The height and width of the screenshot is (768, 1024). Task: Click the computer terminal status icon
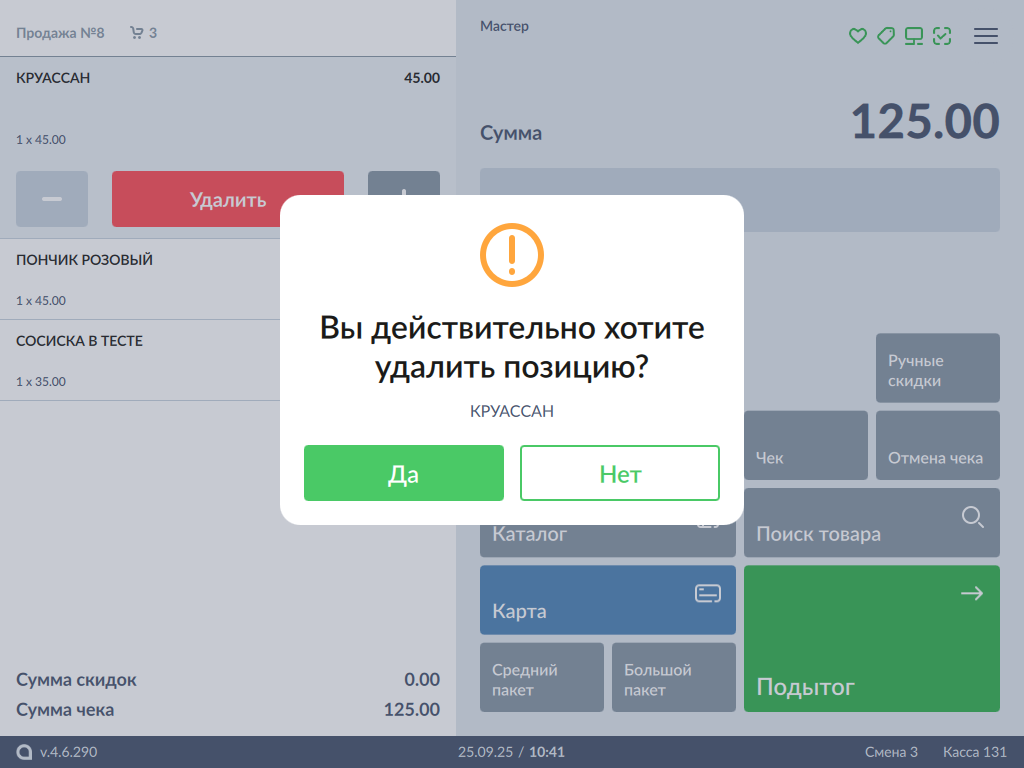913,36
